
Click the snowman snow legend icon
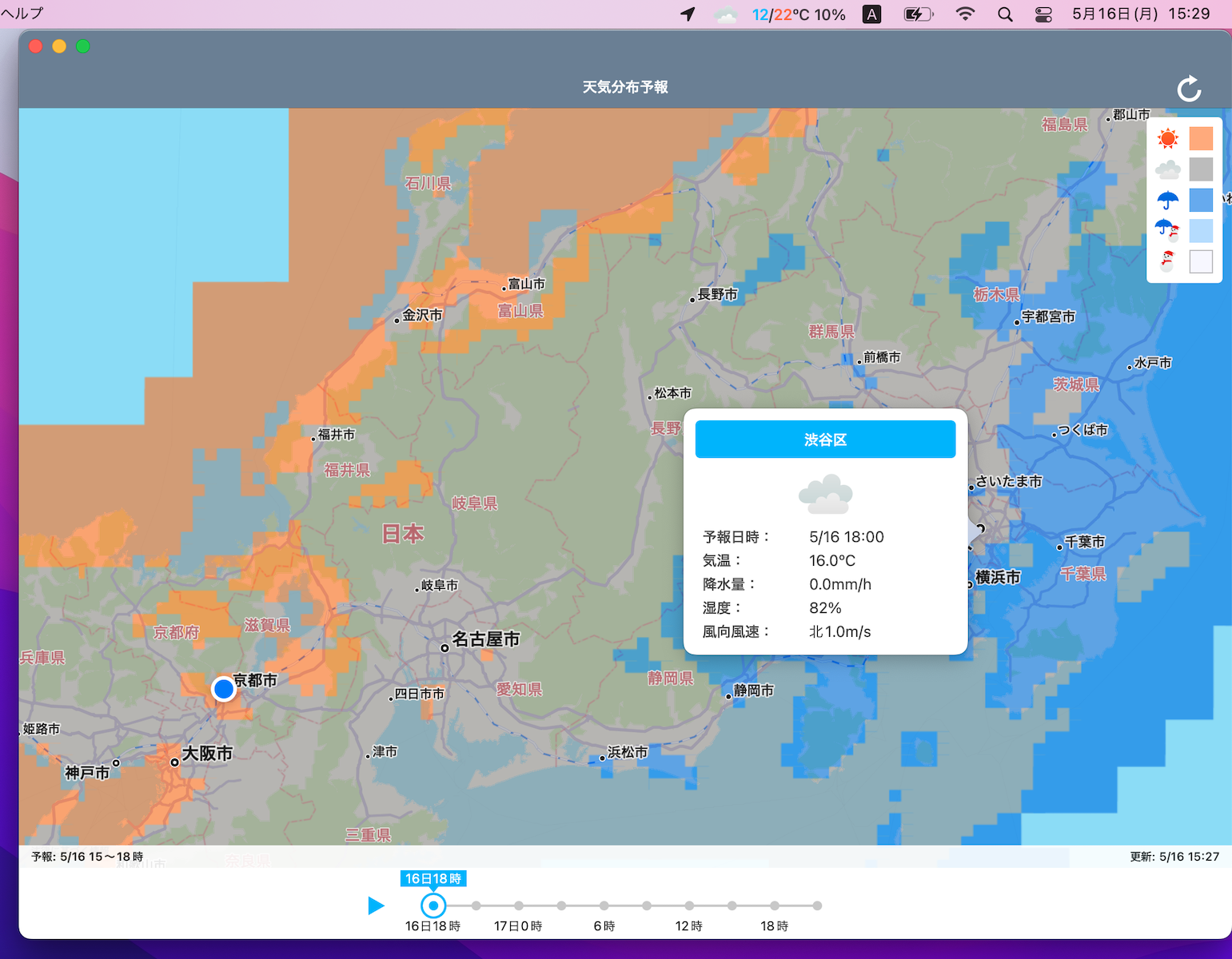pyautogui.click(x=1167, y=261)
